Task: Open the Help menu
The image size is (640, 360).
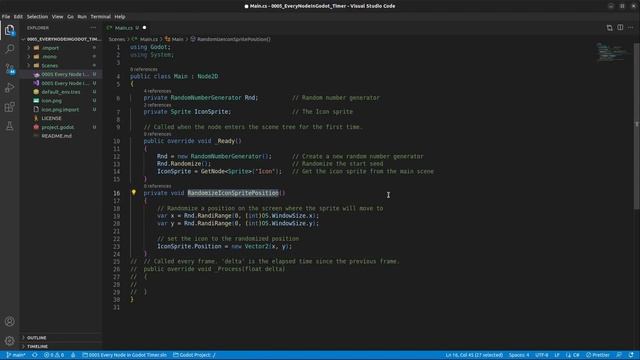Action: coord(120,17)
